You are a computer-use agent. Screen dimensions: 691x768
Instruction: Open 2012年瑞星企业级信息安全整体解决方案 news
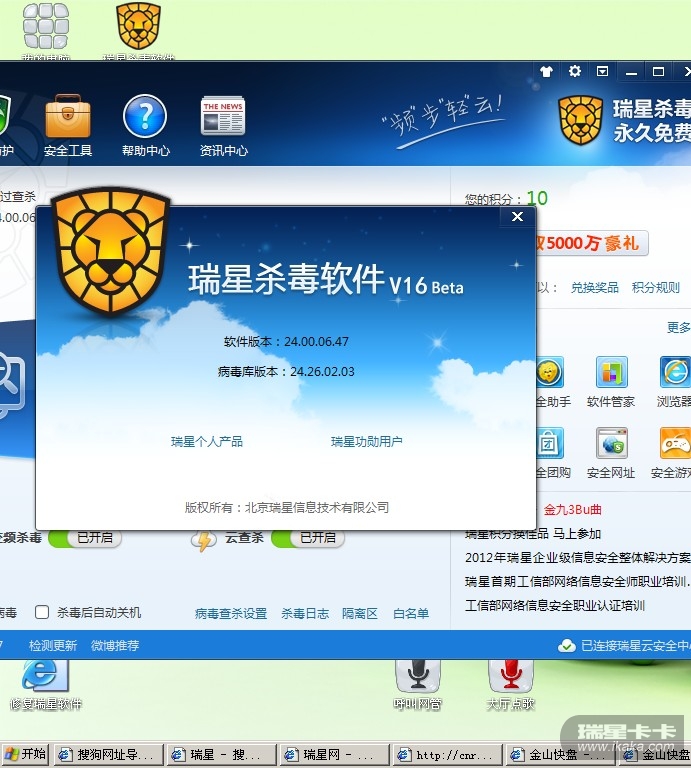577,557
